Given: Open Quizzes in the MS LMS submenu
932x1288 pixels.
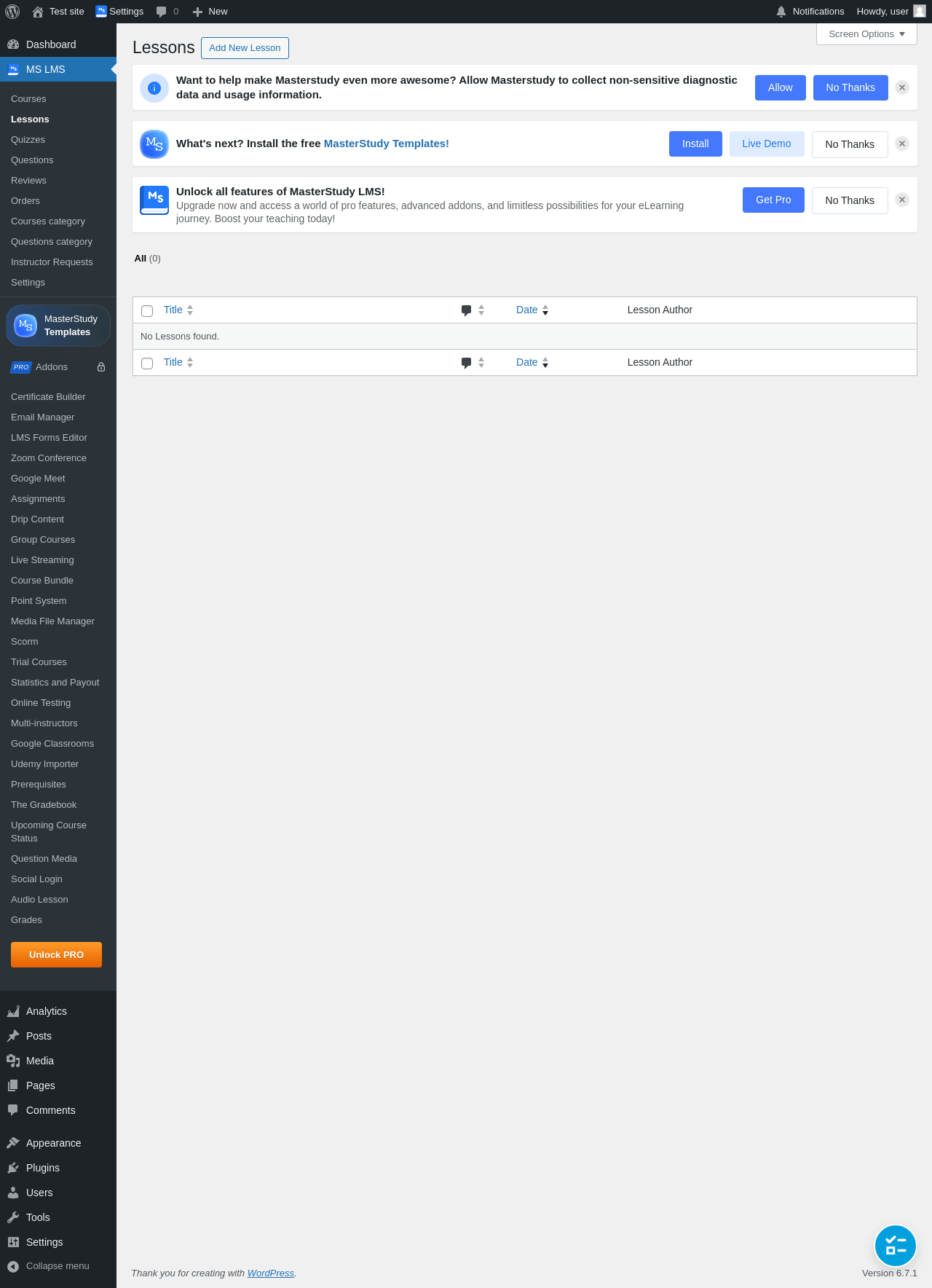Looking at the screenshot, I should coord(28,140).
